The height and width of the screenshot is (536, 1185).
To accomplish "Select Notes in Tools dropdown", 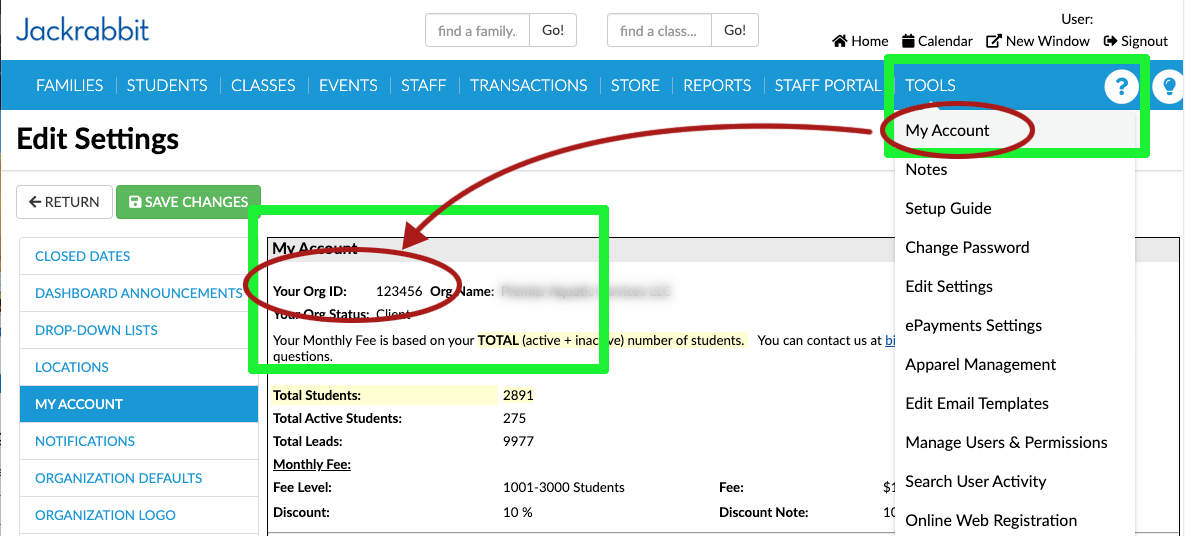I will point(926,169).
